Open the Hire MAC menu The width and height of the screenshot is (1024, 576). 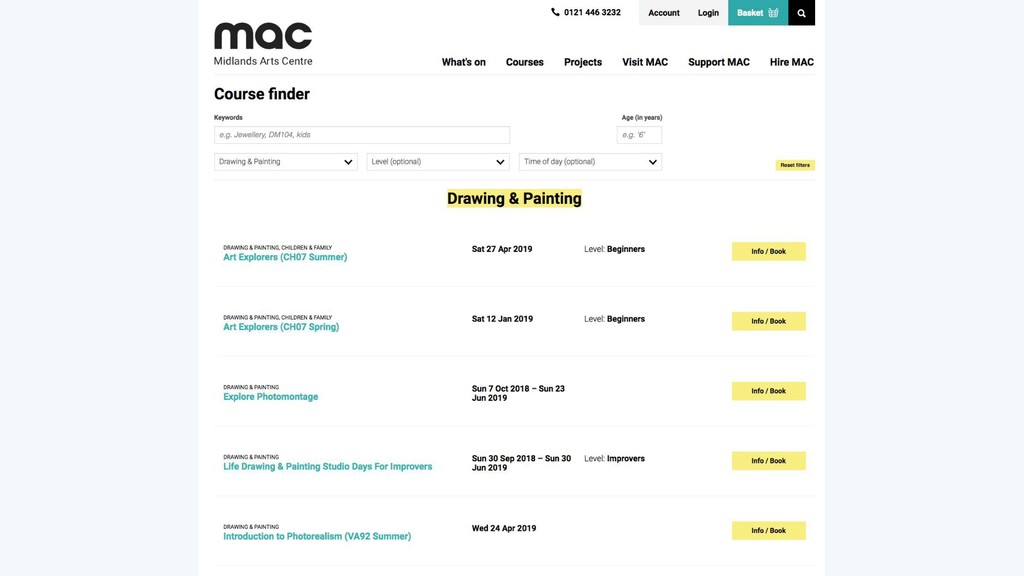click(792, 62)
